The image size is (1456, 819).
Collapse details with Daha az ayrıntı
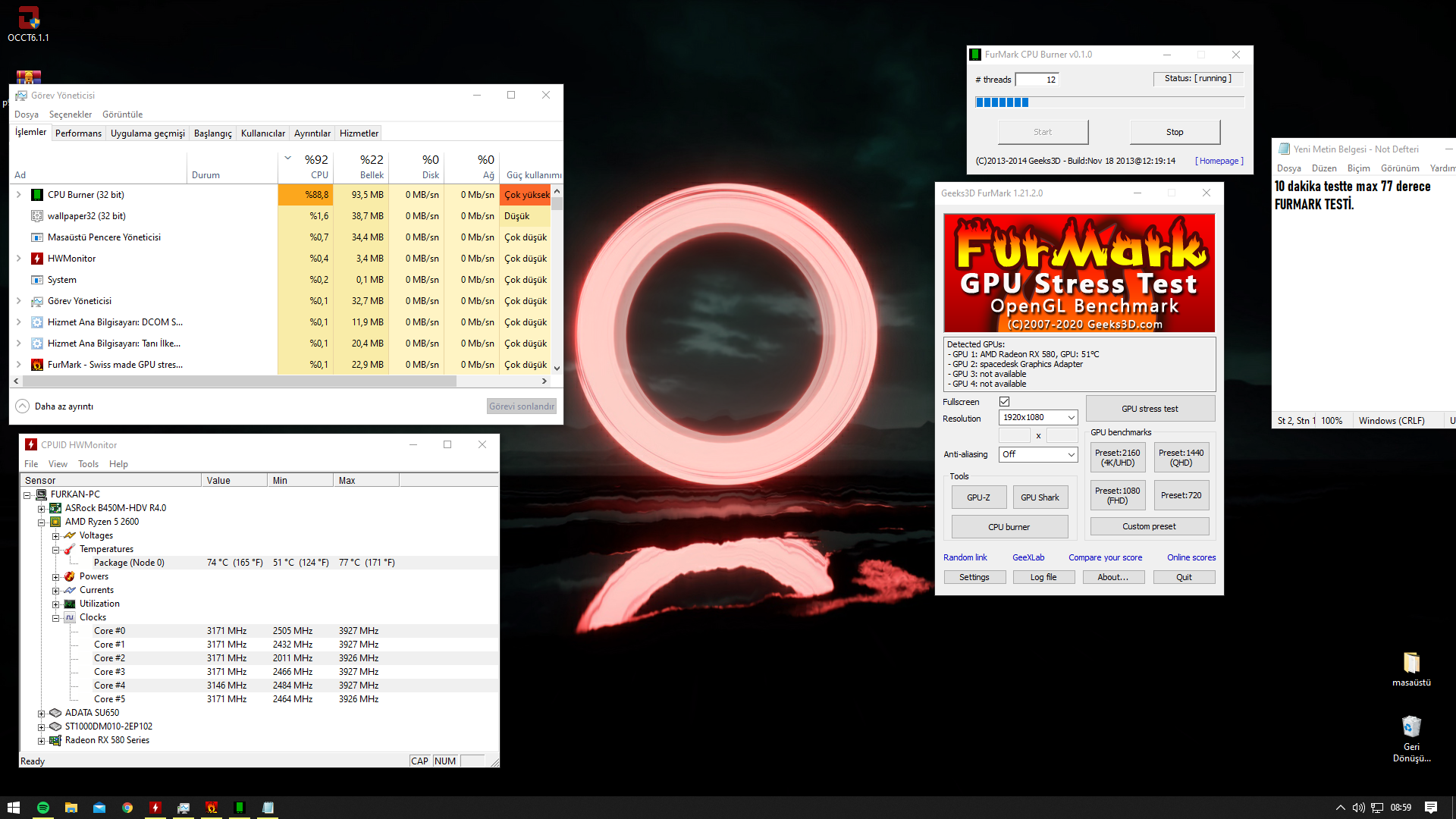pyautogui.click(x=55, y=406)
